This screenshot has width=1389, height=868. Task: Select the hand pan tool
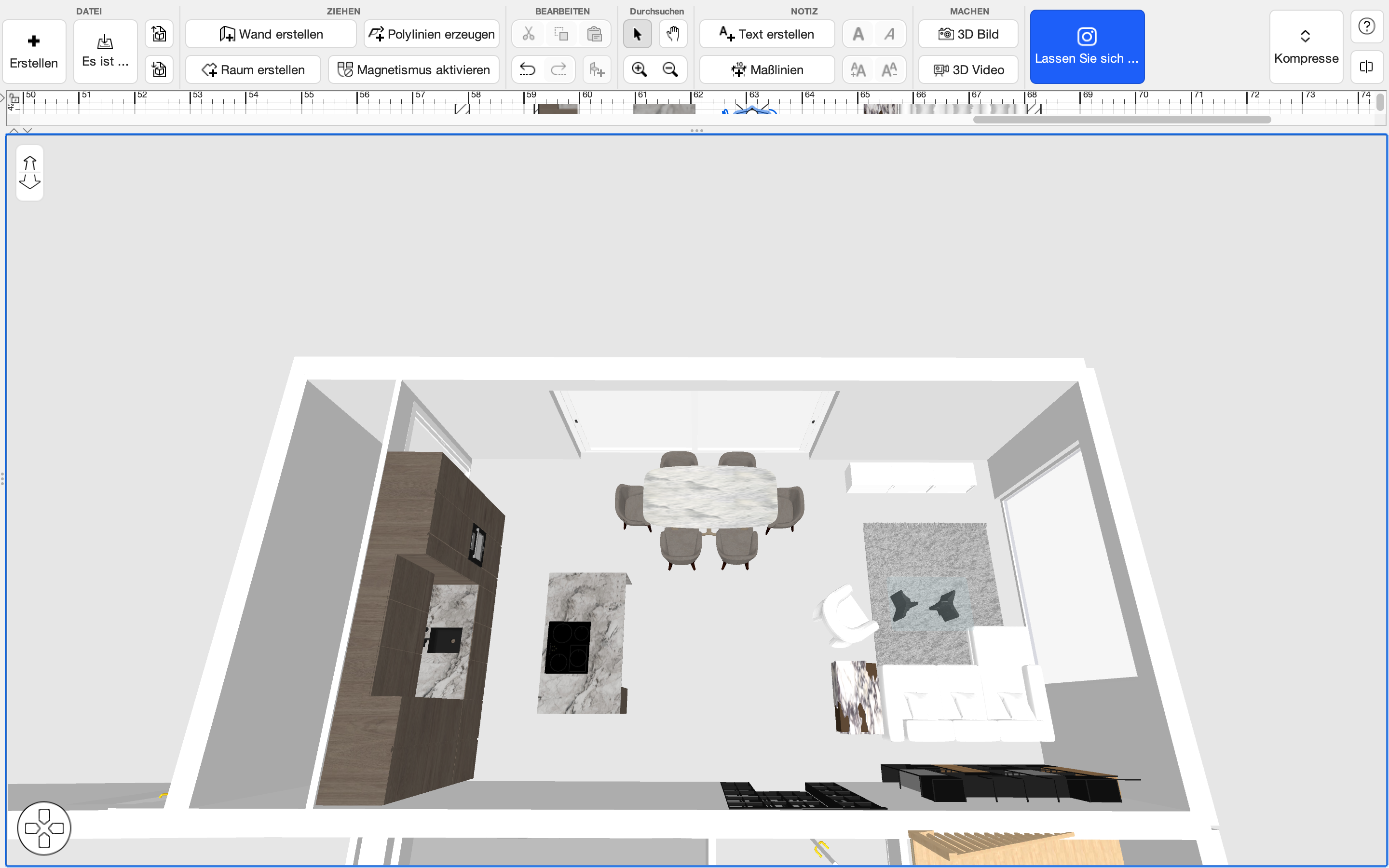673,34
